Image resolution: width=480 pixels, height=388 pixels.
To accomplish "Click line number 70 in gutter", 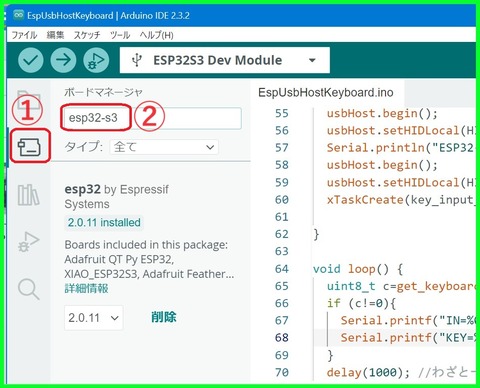I will pyautogui.click(x=282, y=372).
